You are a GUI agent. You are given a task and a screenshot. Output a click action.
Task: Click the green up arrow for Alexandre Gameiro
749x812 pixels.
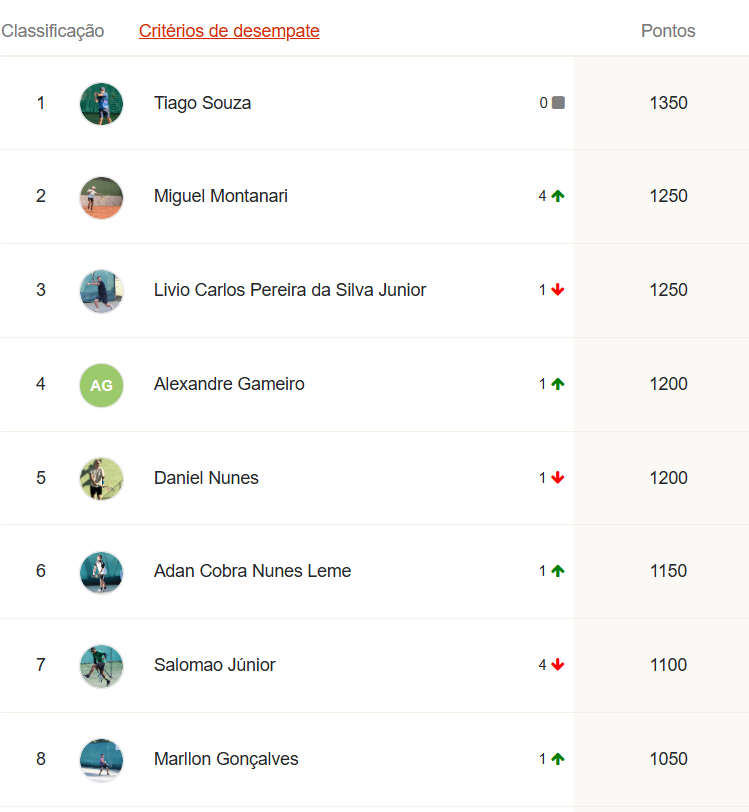(x=558, y=384)
